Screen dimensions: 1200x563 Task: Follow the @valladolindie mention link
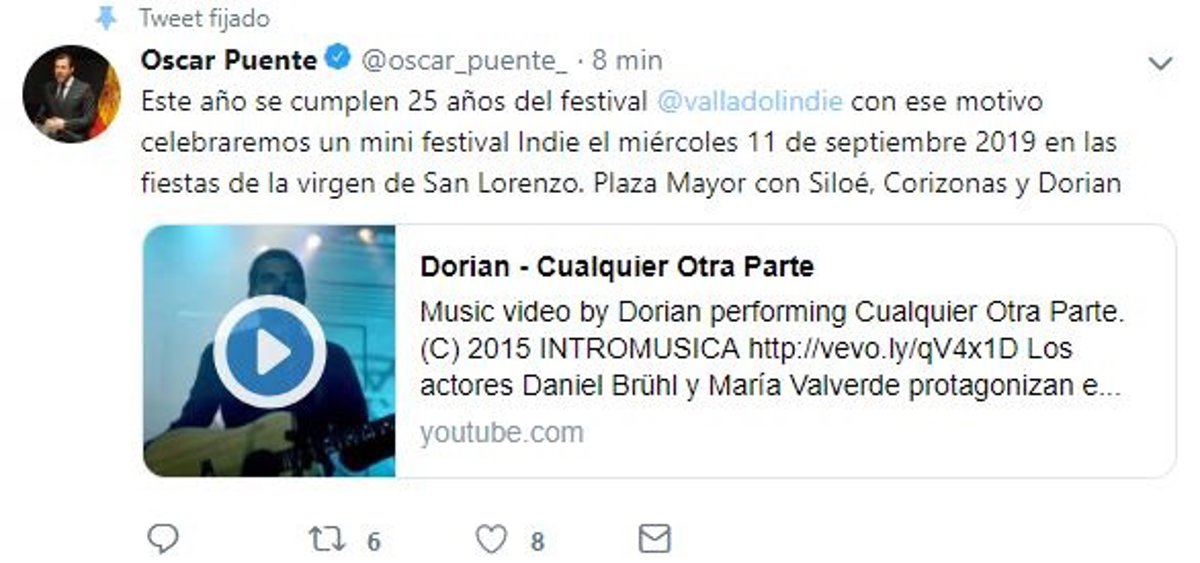tap(750, 102)
